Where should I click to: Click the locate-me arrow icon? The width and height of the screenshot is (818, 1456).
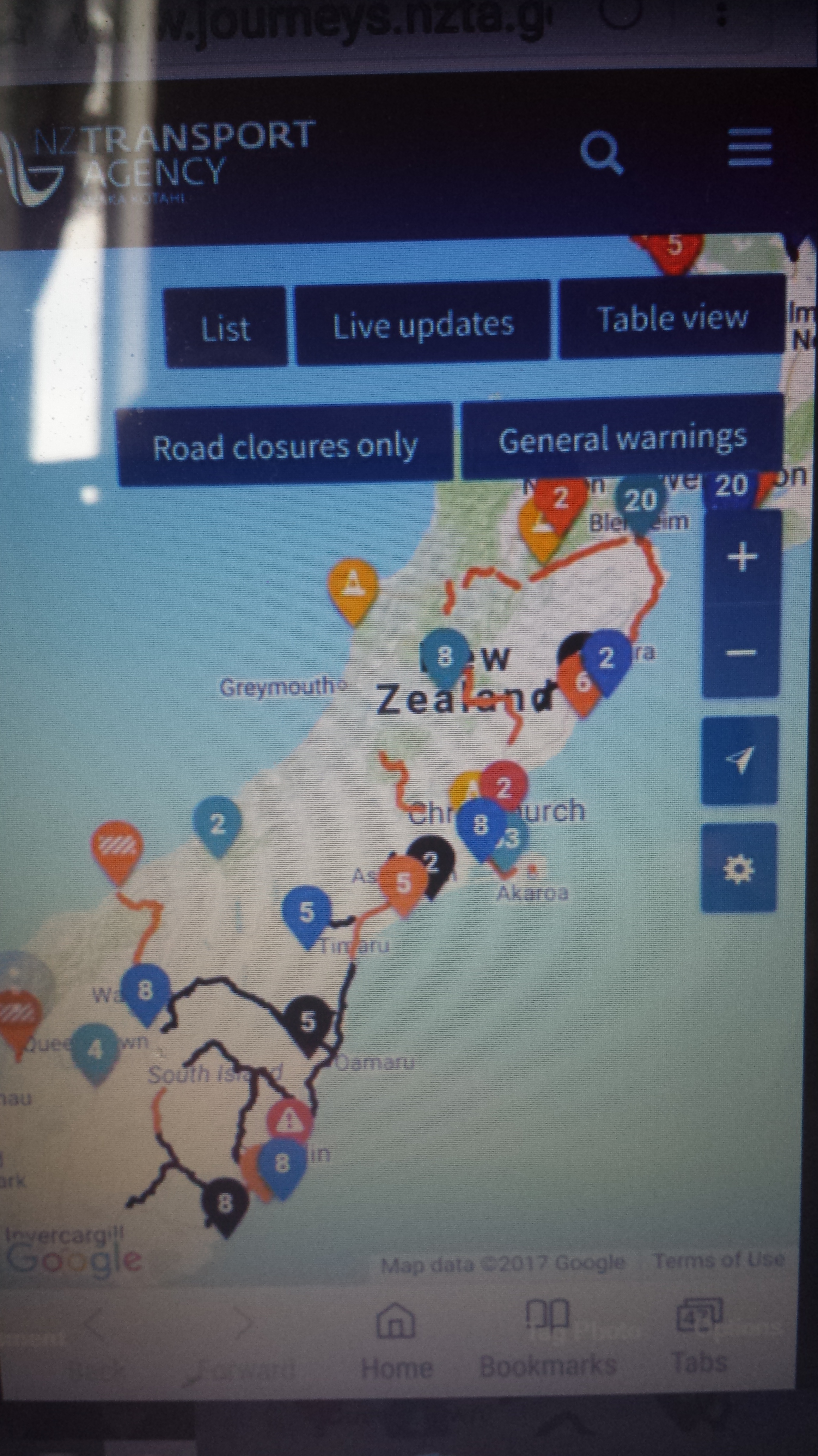[739, 760]
